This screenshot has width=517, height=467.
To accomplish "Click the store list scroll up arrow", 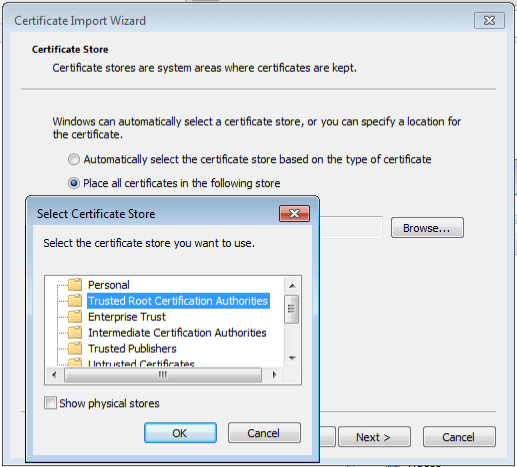I will (292, 286).
